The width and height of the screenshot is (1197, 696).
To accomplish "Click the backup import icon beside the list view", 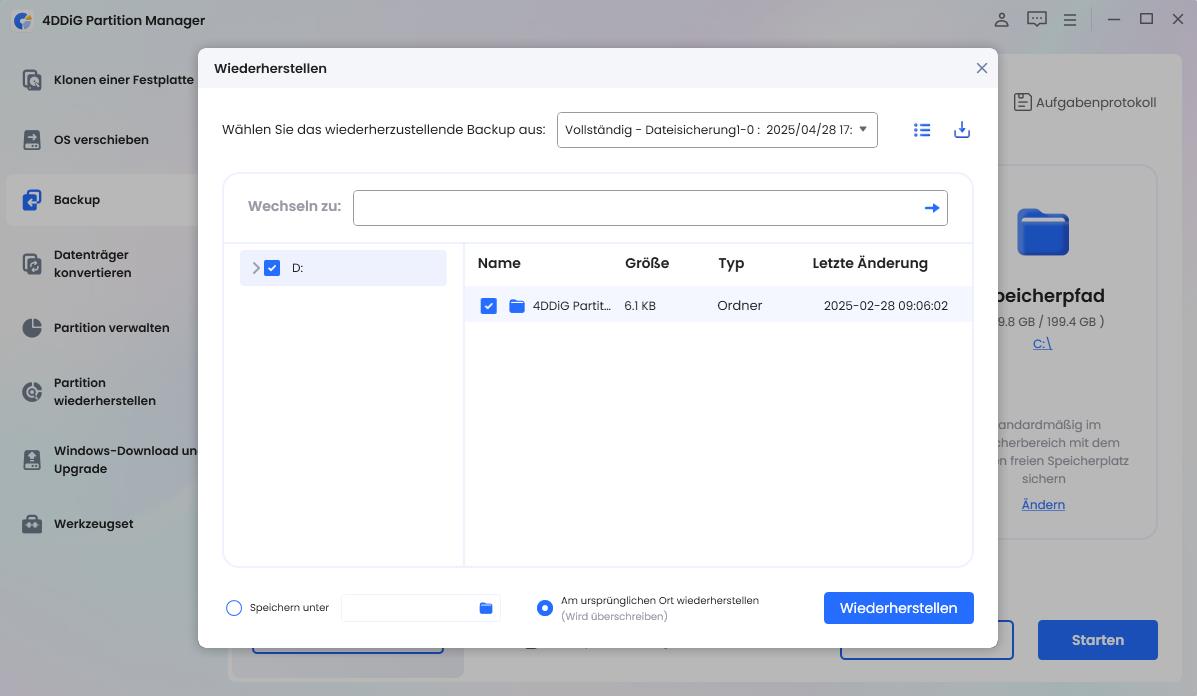I will (x=961, y=129).
